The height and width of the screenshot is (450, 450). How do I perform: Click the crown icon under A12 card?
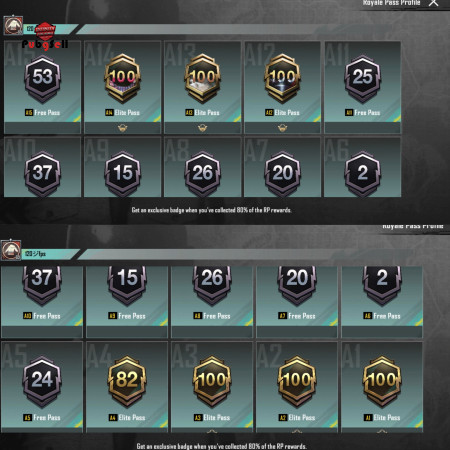282,128
